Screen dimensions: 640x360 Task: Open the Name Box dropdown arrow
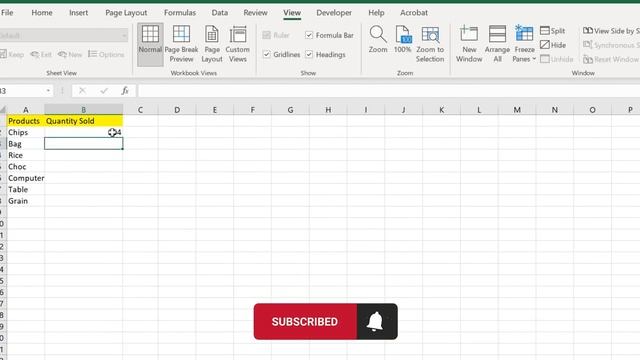48,91
